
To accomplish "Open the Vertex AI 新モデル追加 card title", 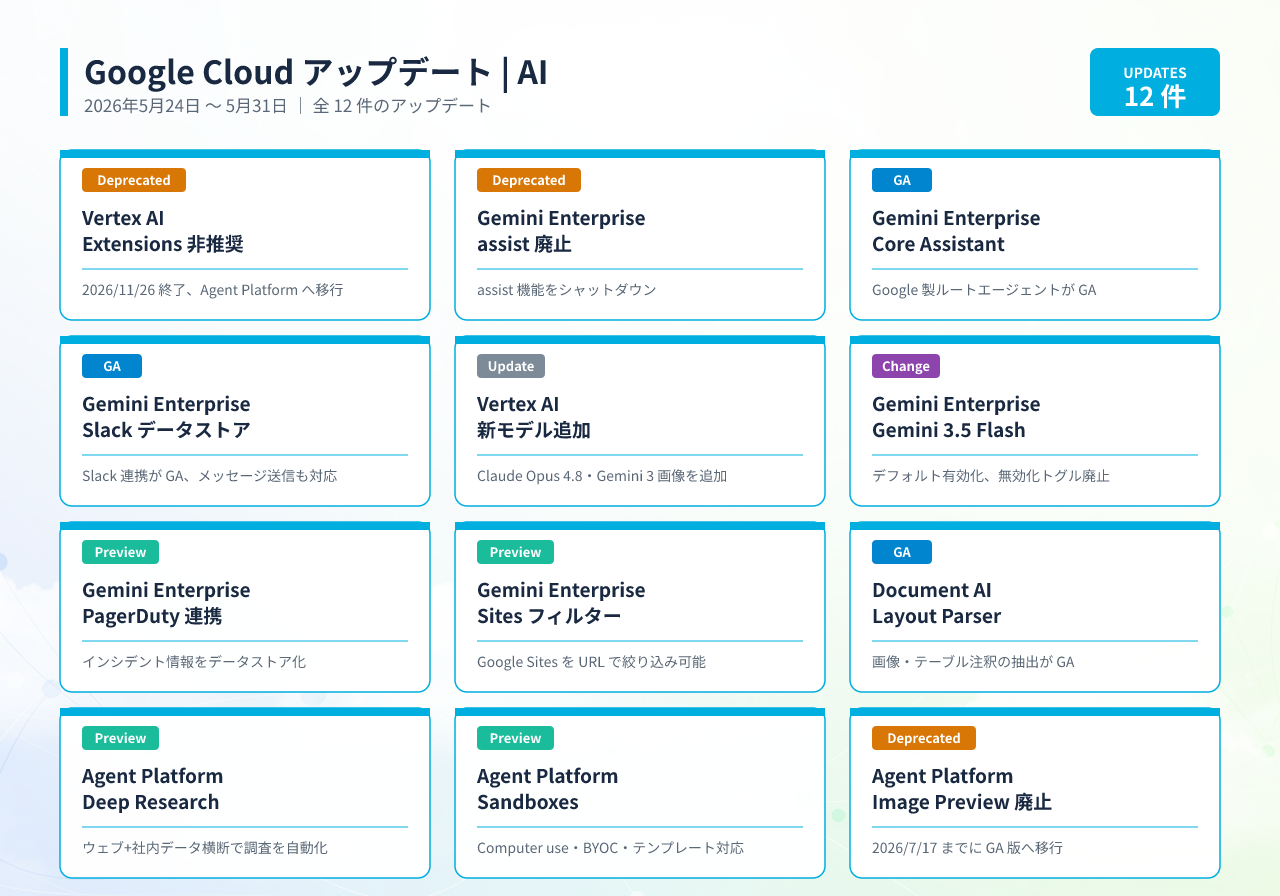I will click(x=534, y=417).
